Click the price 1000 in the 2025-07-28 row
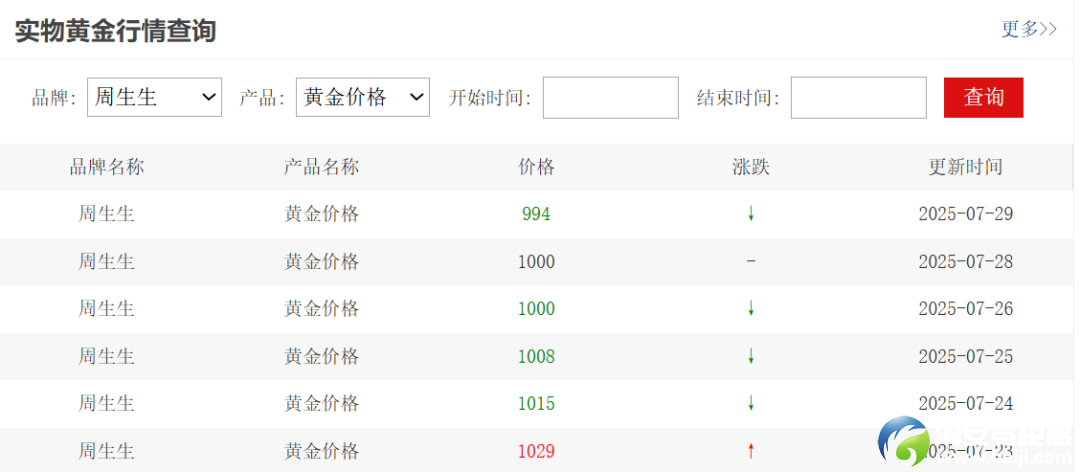 tap(537, 262)
